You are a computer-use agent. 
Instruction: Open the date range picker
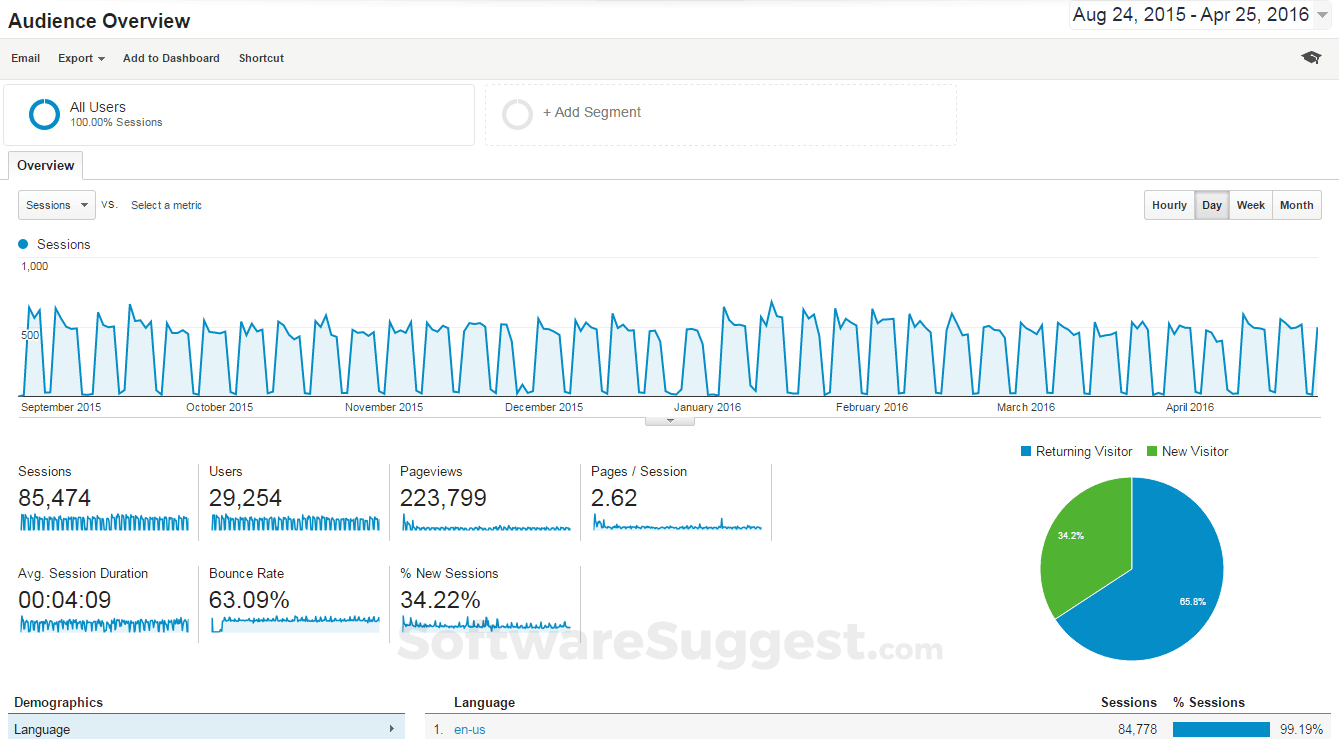click(1200, 15)
